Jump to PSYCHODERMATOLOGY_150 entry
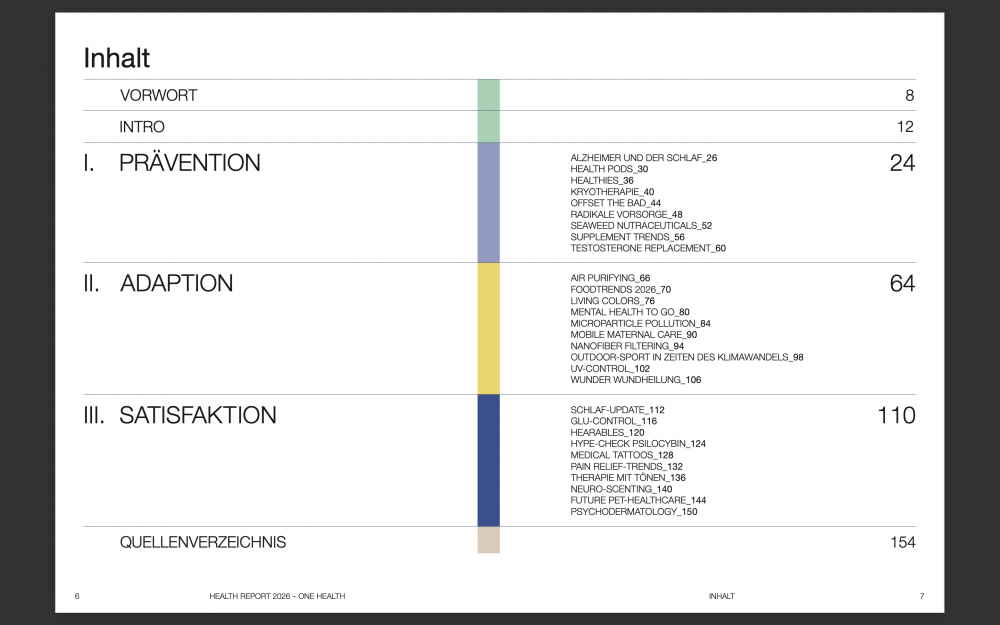1000x625 pixels. [x=633, y=512]
